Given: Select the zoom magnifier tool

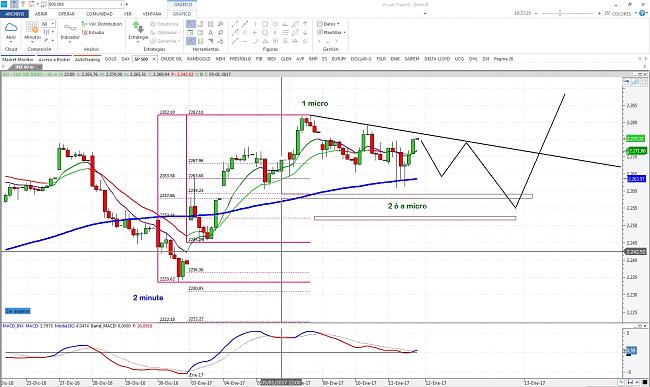Looking at the screenshot, I should click(221, 24).
